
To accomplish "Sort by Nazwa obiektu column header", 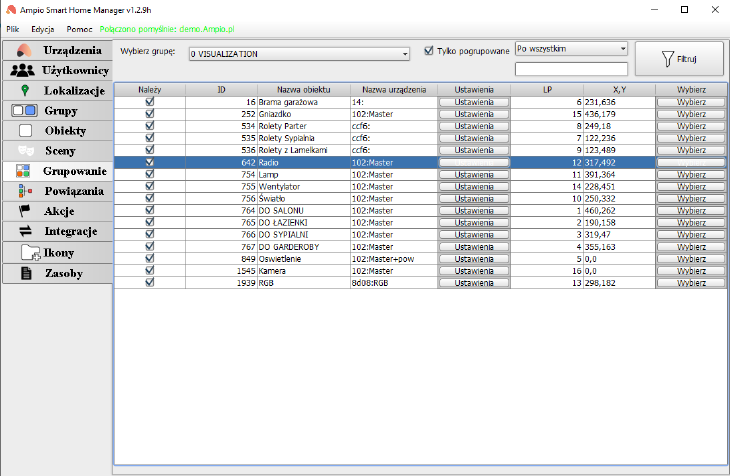I will pos(304,89).
